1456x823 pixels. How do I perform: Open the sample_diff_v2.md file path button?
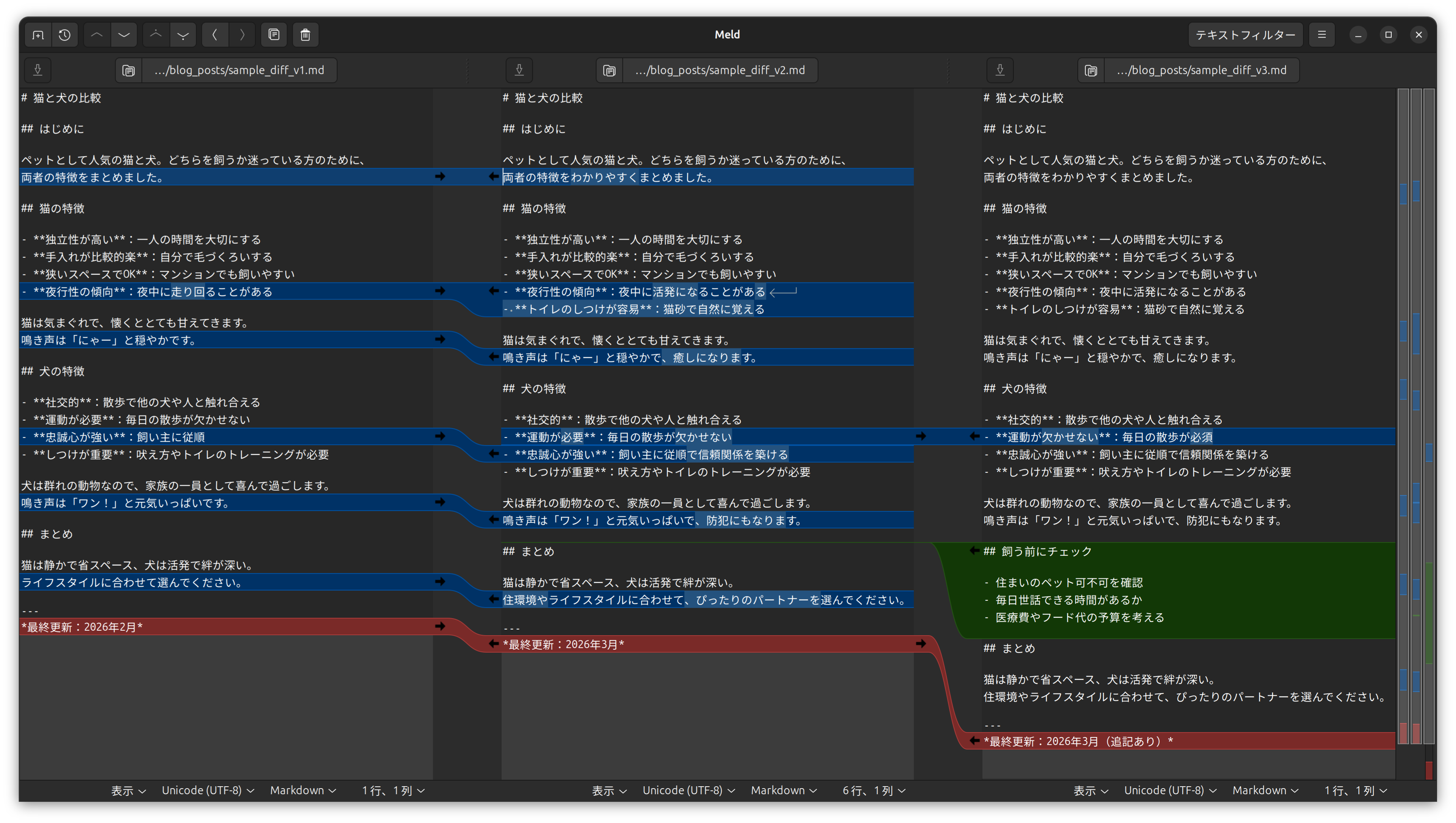pyautogui.click(x=720, y=70)
